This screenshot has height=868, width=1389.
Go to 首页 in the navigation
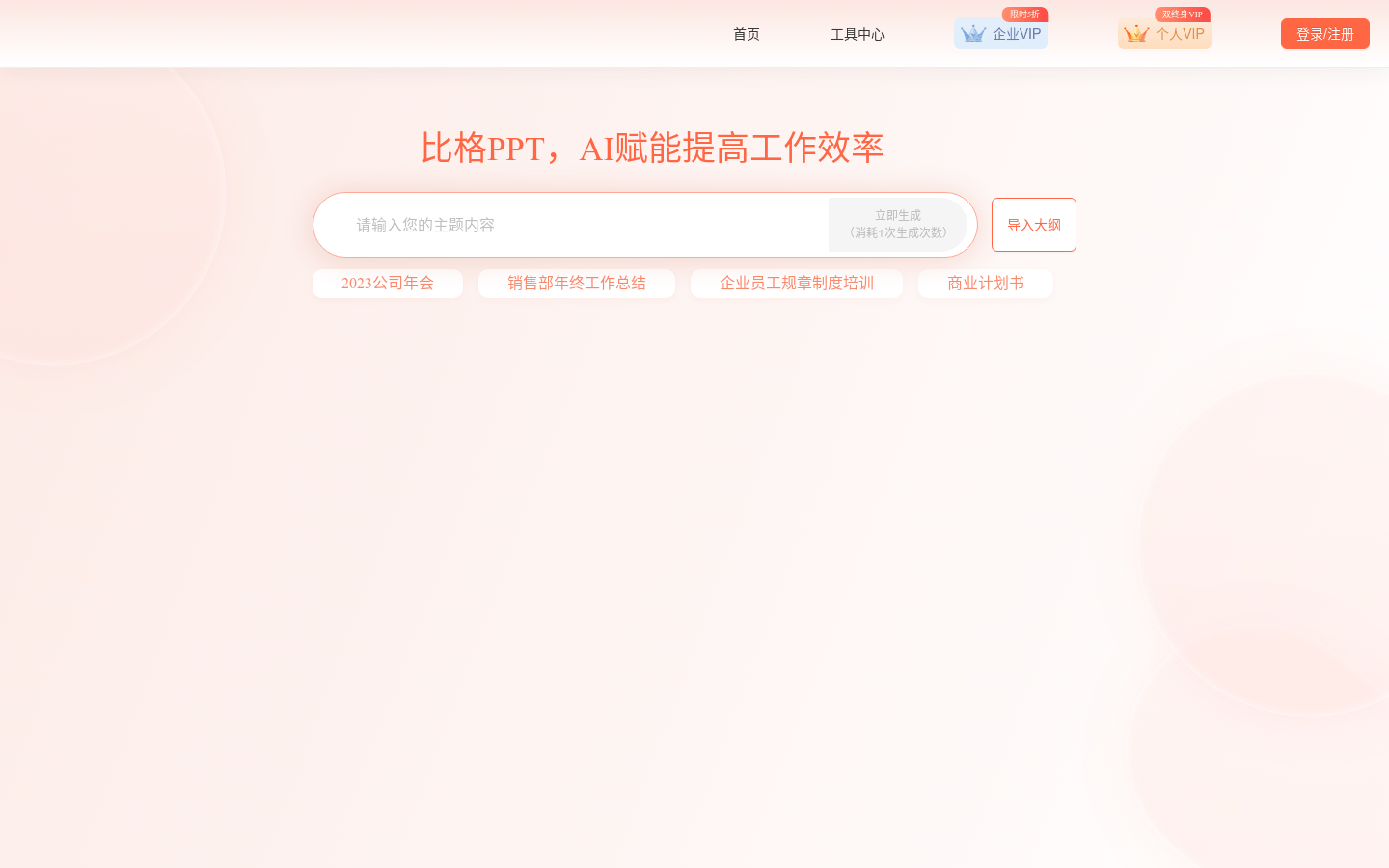click(747, 34)
